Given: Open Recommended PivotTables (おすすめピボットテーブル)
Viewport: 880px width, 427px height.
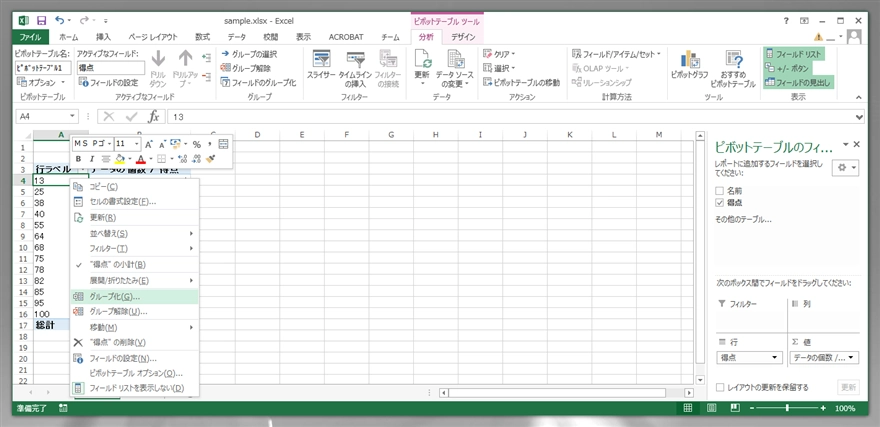Looking at the screenshot, I should [733, 70].
